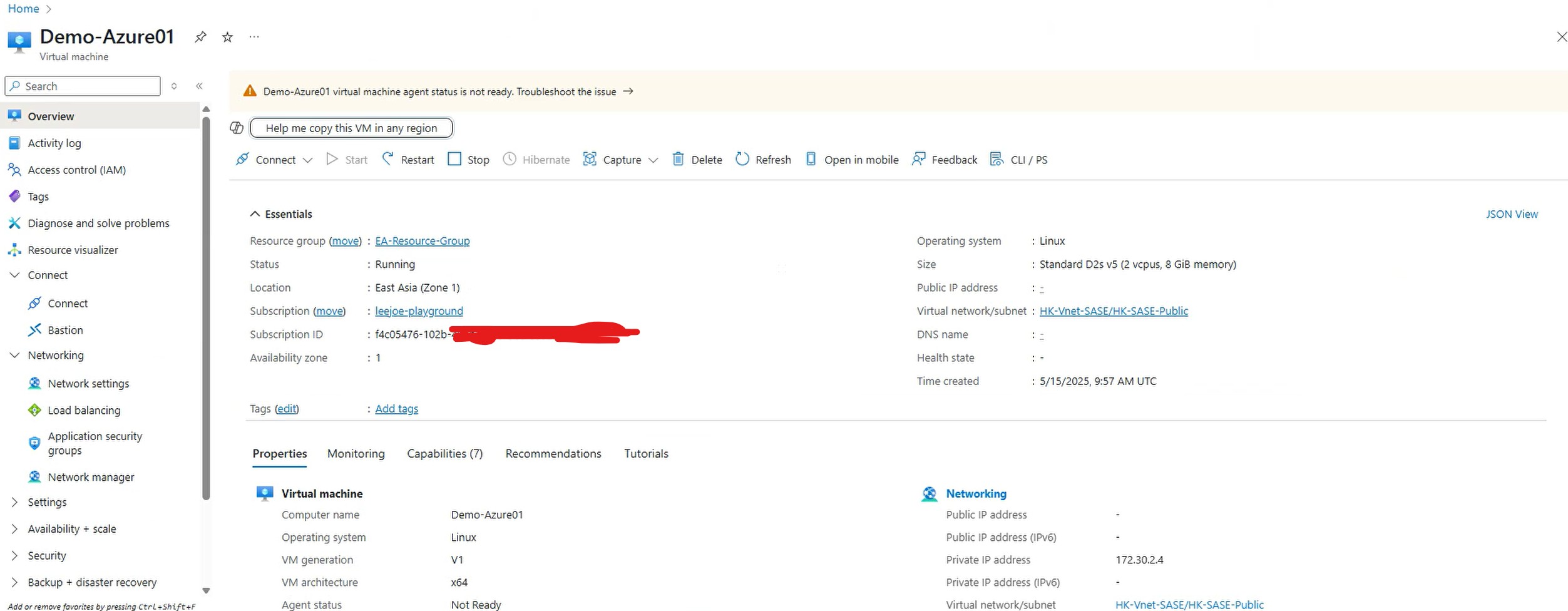Screen dimensions: 1568x611
Task: Click the Network settings icon
Action: (x=35, y=383)
